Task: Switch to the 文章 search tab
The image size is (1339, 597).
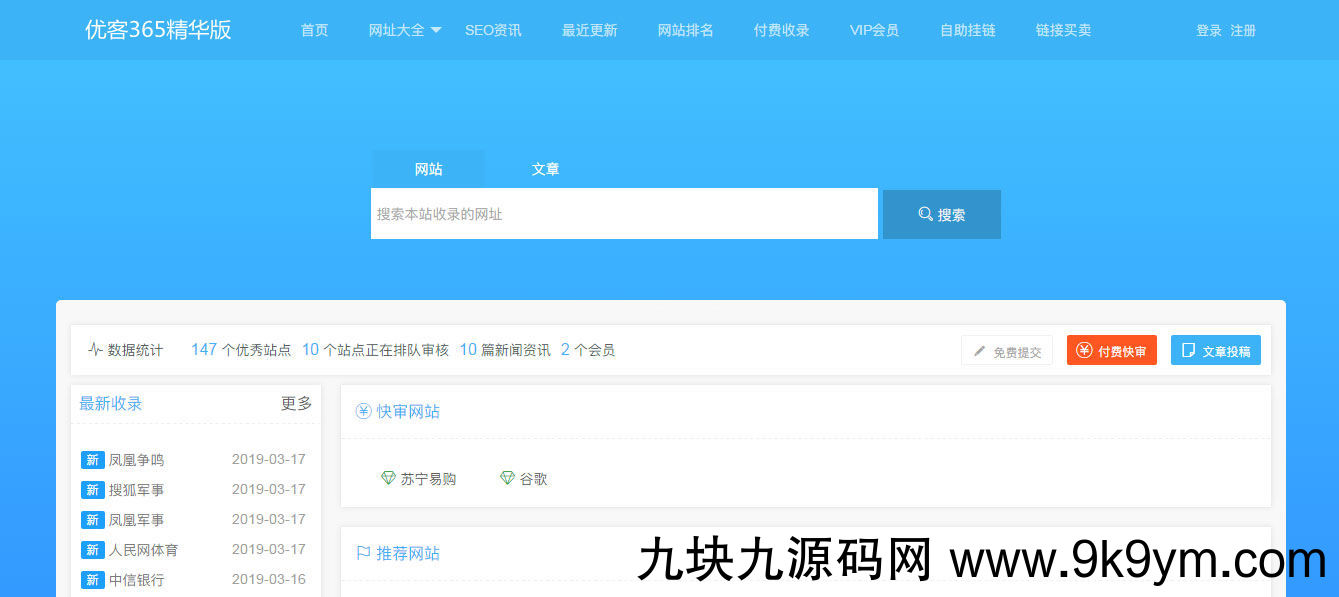Action: [x=545, y=169]
